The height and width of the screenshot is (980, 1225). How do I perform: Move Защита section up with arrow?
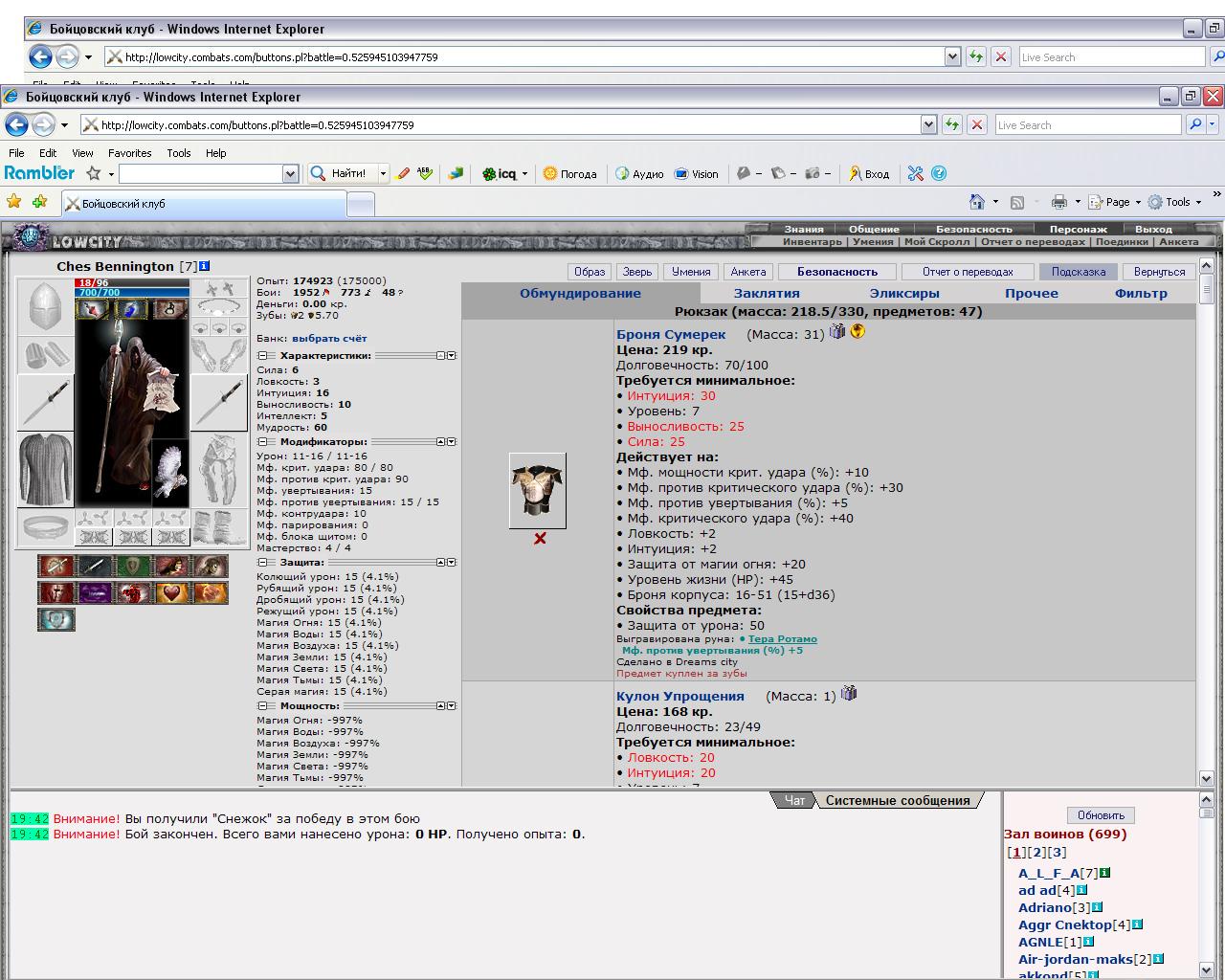click(441, 563)
